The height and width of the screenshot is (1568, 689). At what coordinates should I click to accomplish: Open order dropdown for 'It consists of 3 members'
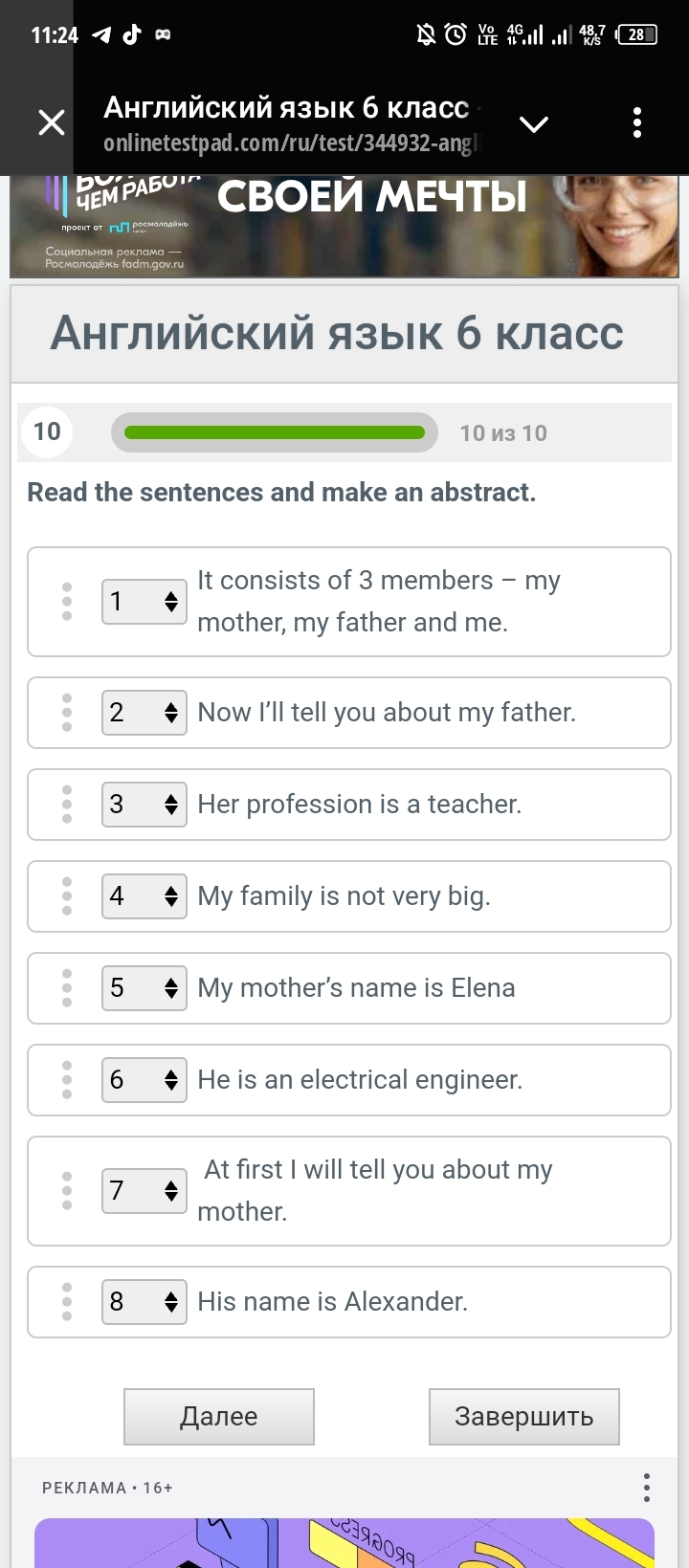point(144,602)
